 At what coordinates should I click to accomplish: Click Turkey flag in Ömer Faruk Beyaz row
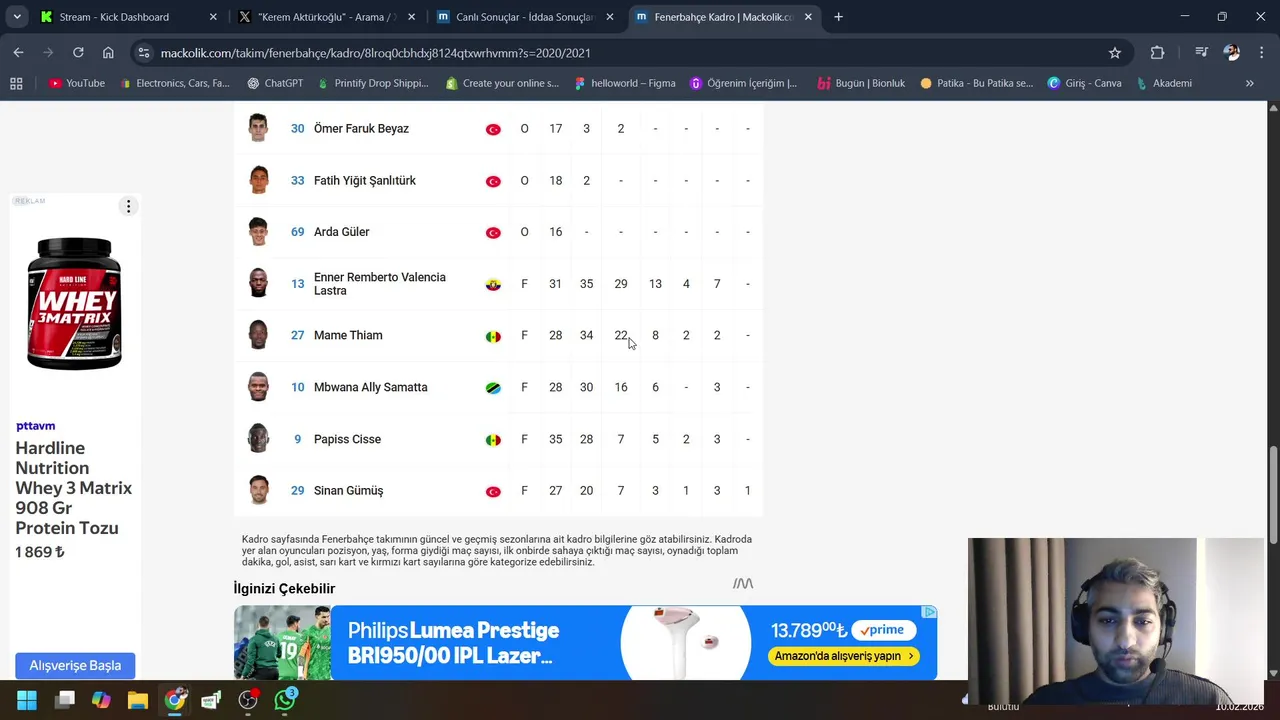(x=493, y=129)
